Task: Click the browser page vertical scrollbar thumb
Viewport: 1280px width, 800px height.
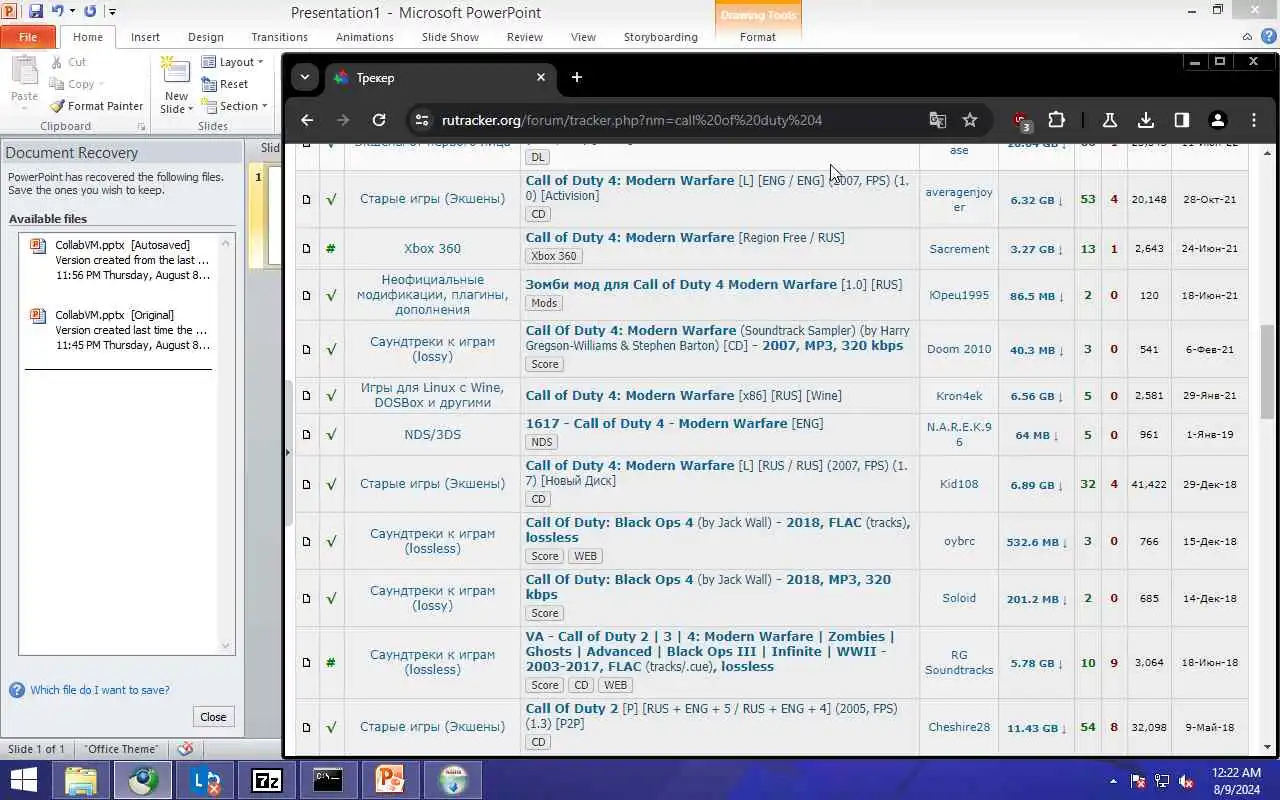Action: [x=1267, y=371]
